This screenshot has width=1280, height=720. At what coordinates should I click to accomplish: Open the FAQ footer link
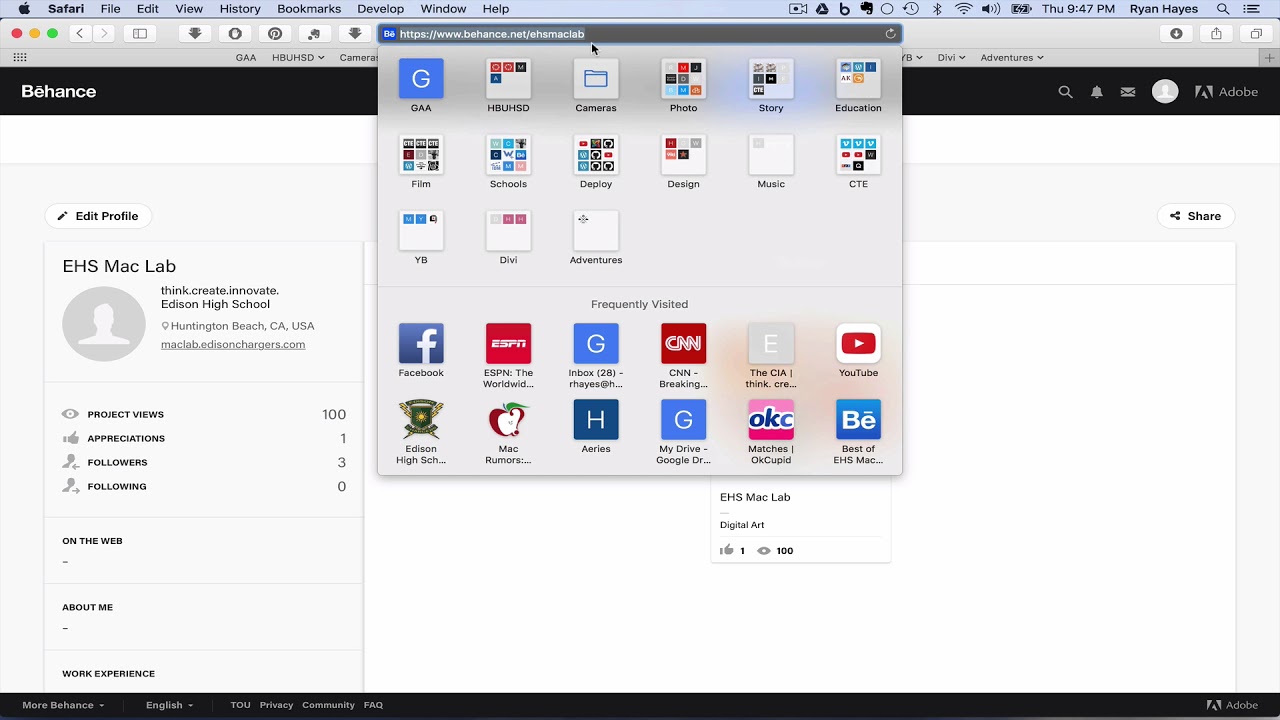pos(373,705)
